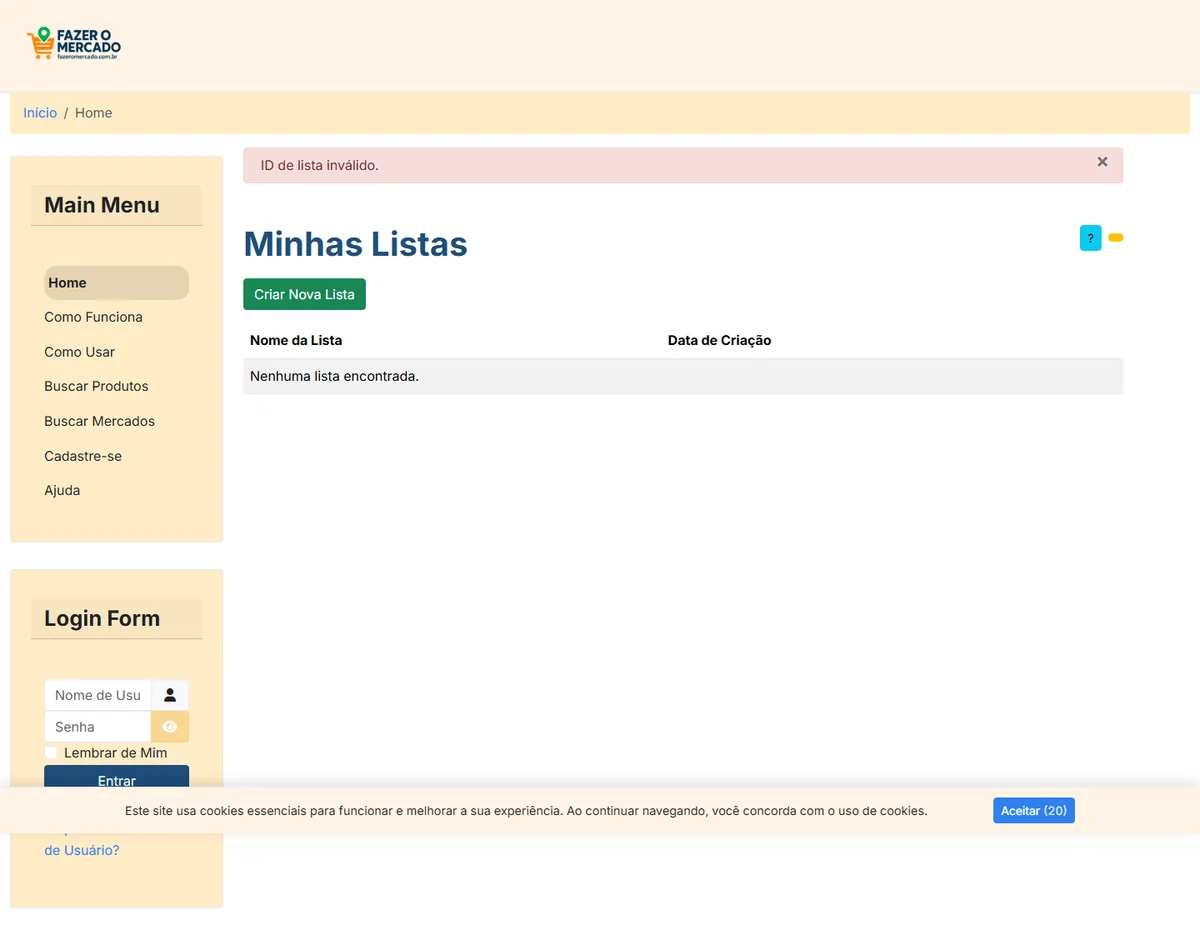Click the Minhas Listas heading
Image resolution: width=1200 pixels, height=935 pixels.
coord(355,244)
